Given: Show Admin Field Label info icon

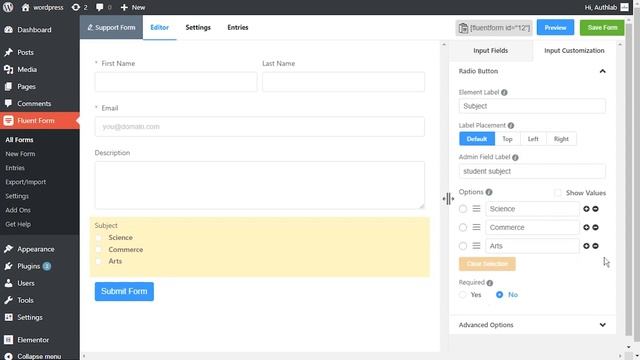Looking at the screenshot, I should (x=515, y=157).
